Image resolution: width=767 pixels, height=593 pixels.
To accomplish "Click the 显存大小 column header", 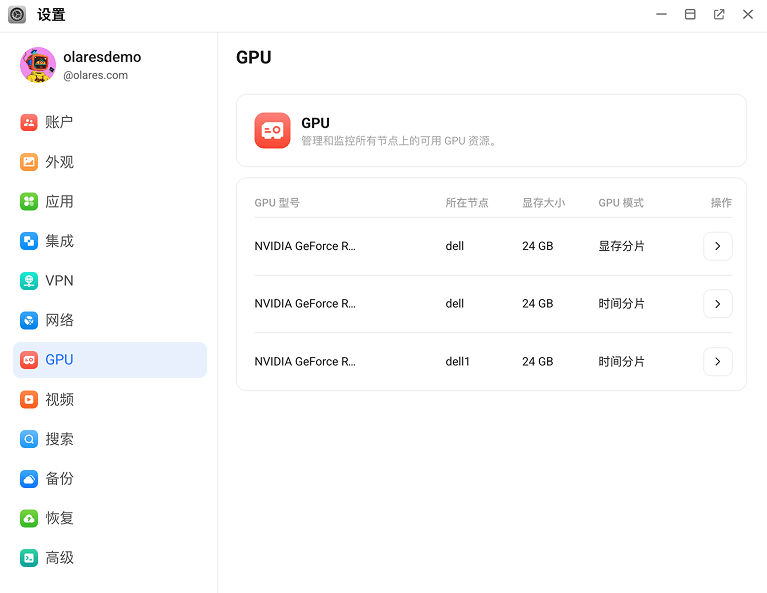I will click(543, 203).
